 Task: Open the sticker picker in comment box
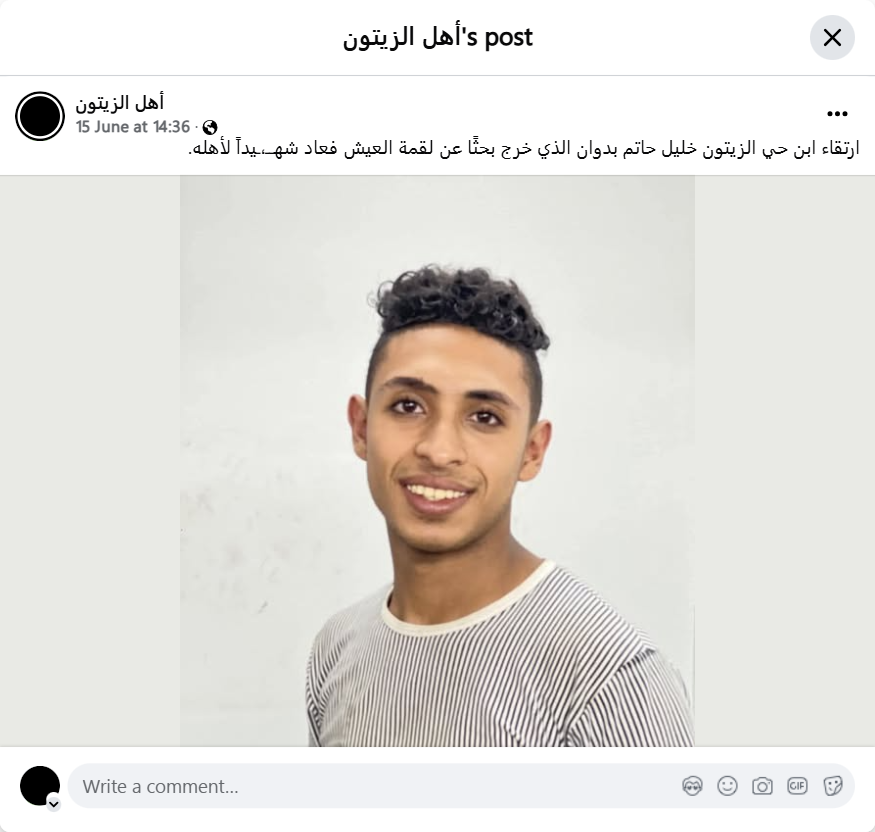click(x=833, y=786)
